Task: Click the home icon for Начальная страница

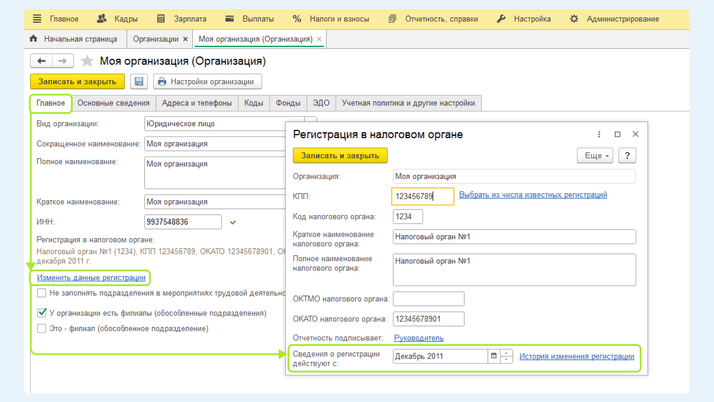Action: click(34, 39)
